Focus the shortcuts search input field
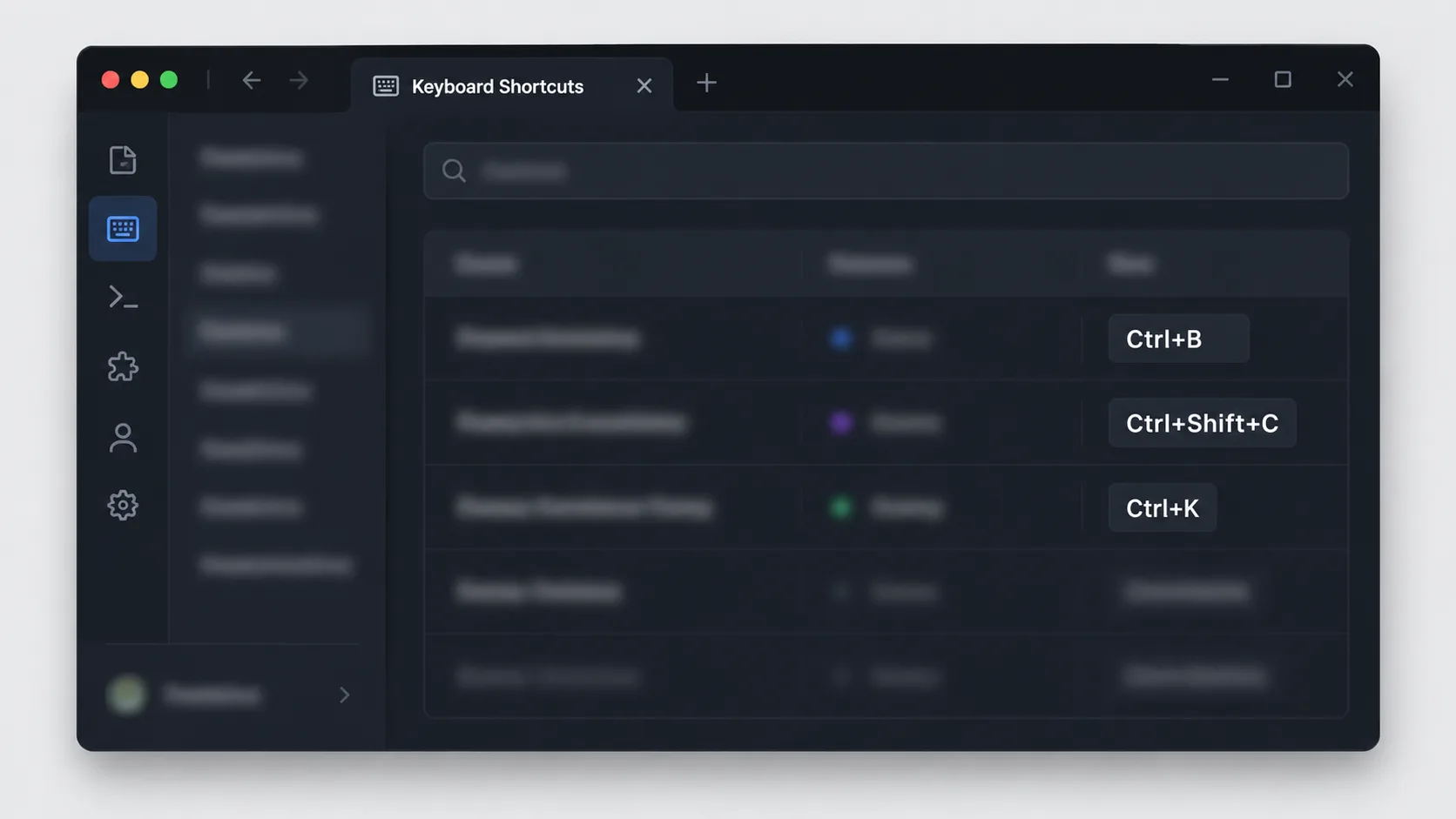 tap(886, 171)
